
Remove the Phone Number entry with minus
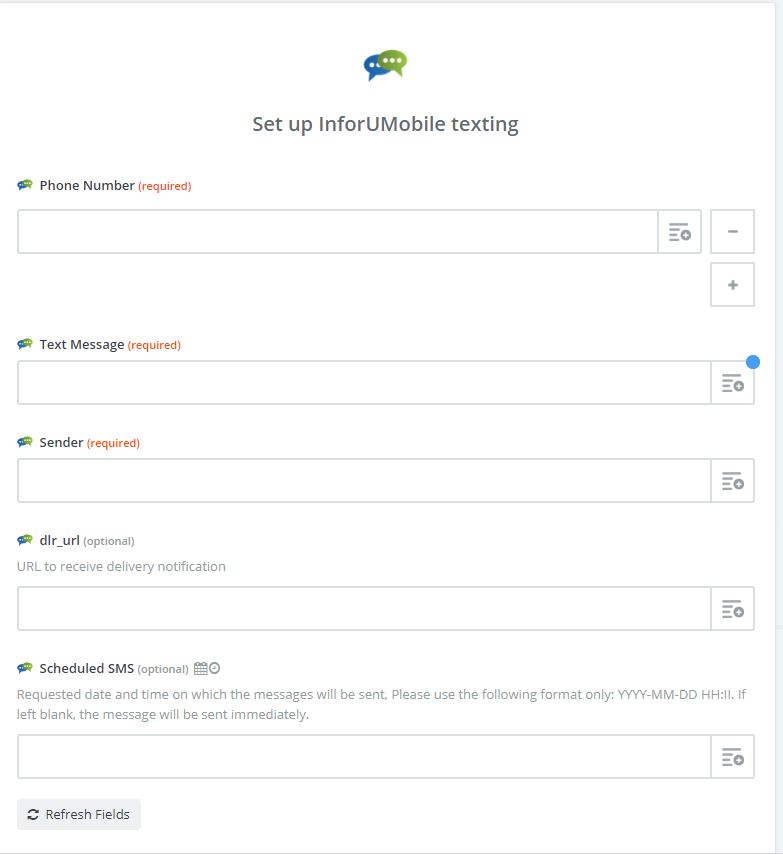pyautogui.click(x=732, y=232)
